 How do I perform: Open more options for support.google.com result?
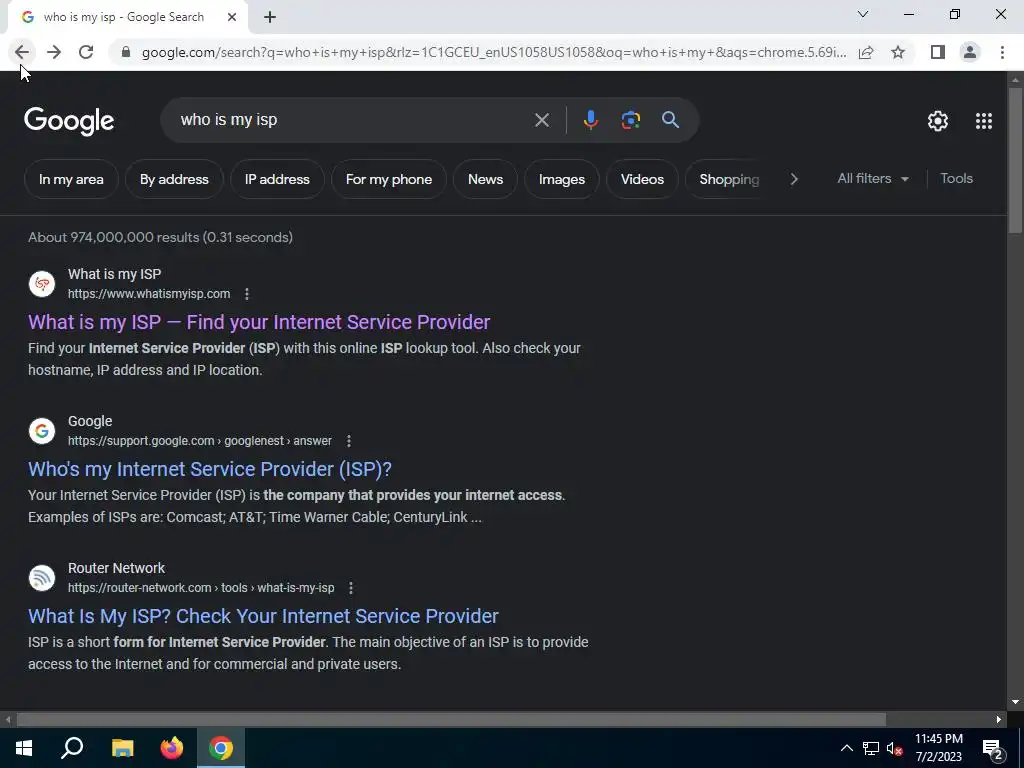tap(349, 441)
